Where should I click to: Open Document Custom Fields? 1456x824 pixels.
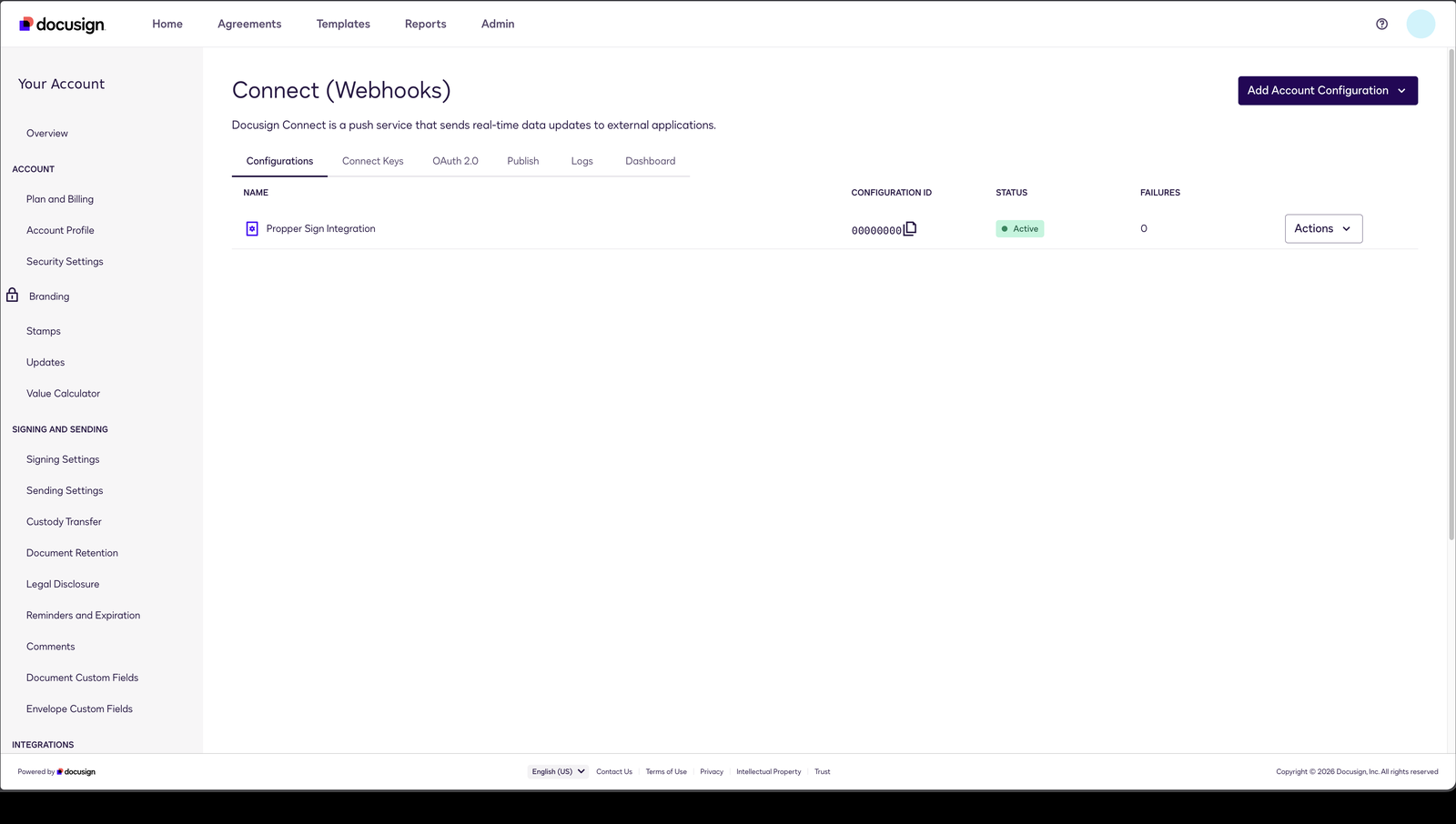pos(82,678)
